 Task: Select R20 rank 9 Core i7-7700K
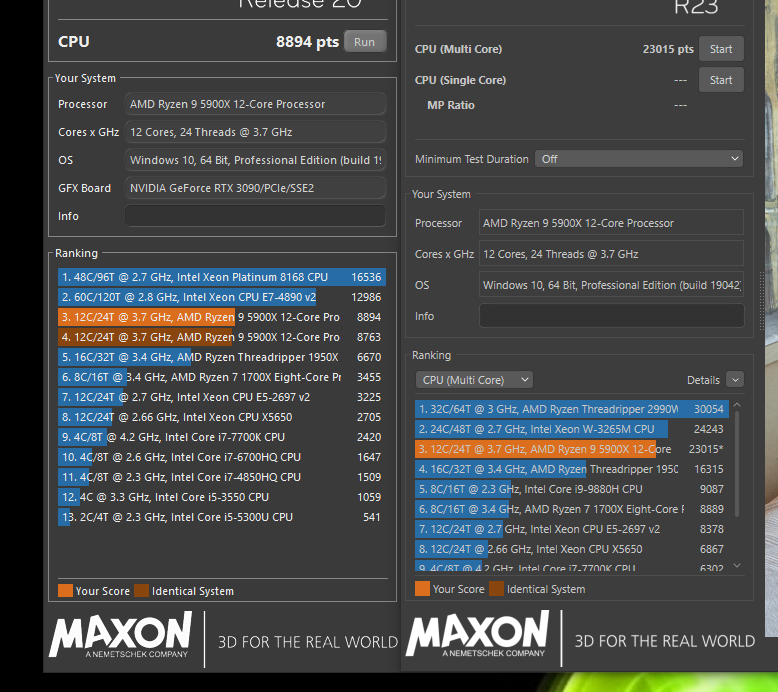coord(222,437)
